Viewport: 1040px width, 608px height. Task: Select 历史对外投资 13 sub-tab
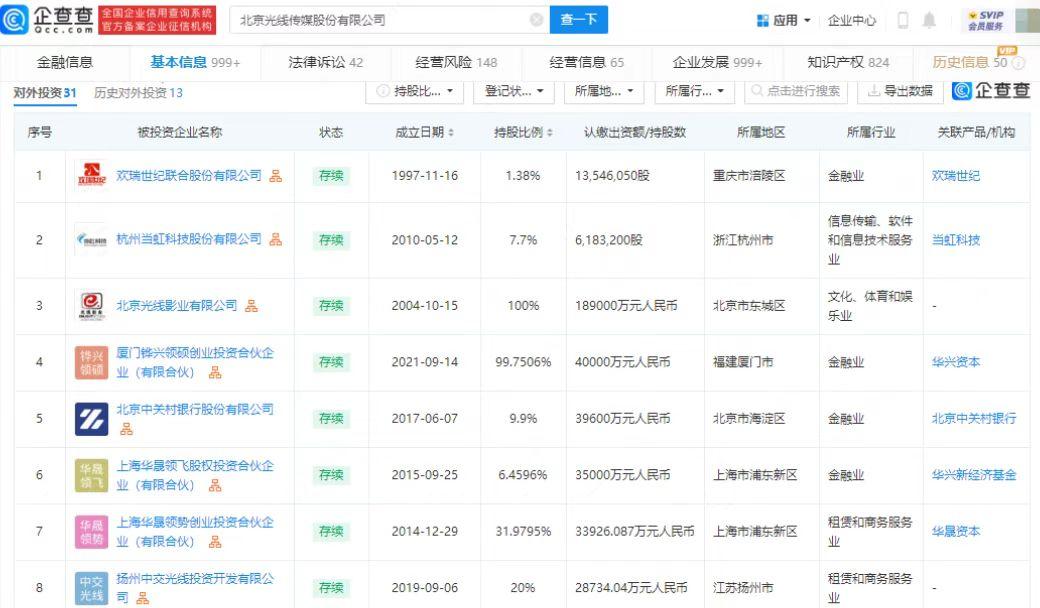[138, 93]
